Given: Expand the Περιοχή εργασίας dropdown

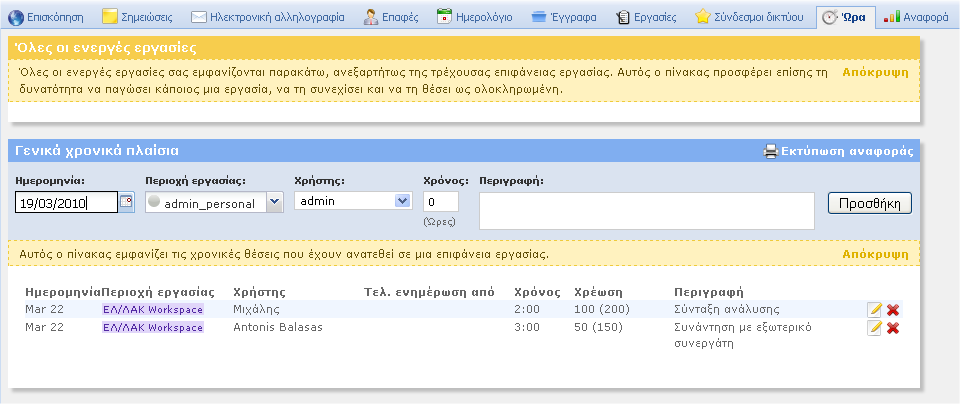Looking at the screenshot, I should 274,202.
